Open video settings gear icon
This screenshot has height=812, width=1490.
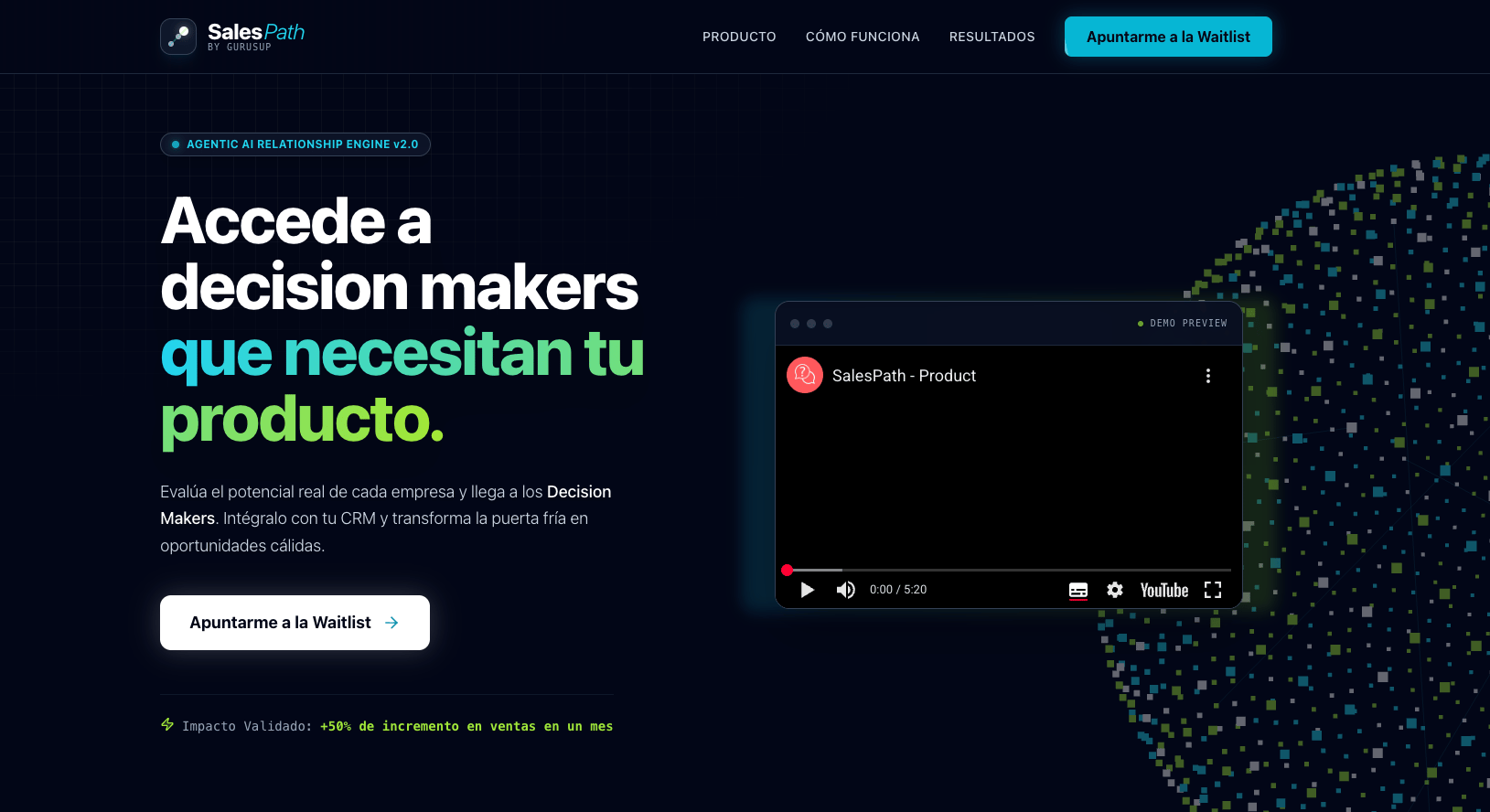pos(1115,590)
